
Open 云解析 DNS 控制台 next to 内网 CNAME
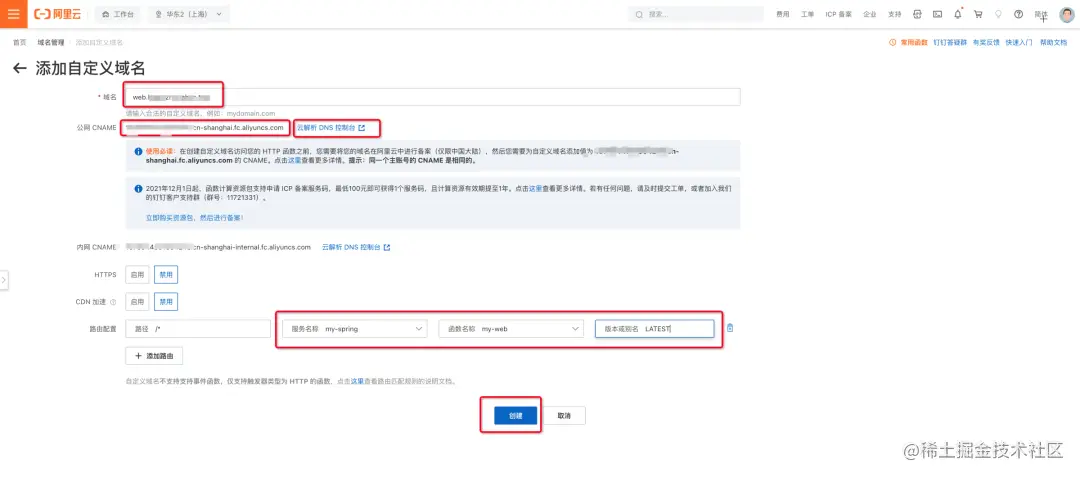356,247
